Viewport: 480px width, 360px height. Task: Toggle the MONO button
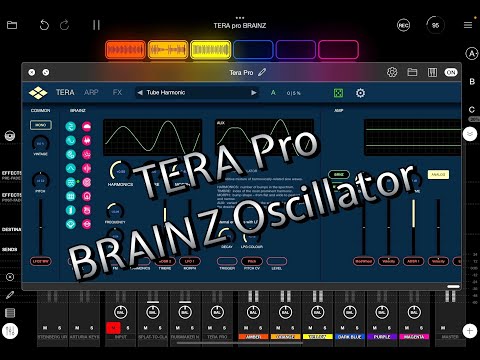(41, 125)
